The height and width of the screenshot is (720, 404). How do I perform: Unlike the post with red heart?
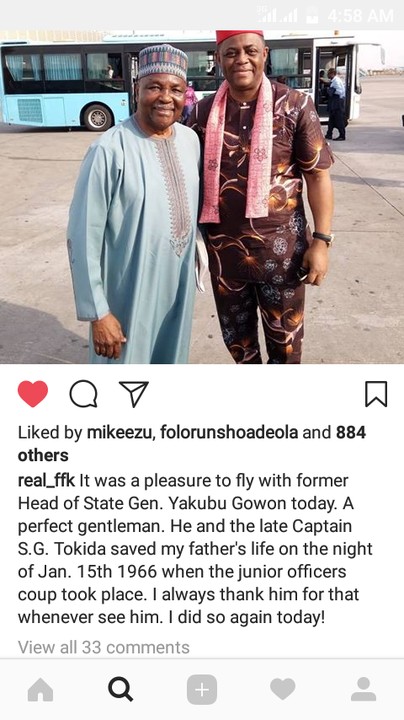click(x=33, y=394)
